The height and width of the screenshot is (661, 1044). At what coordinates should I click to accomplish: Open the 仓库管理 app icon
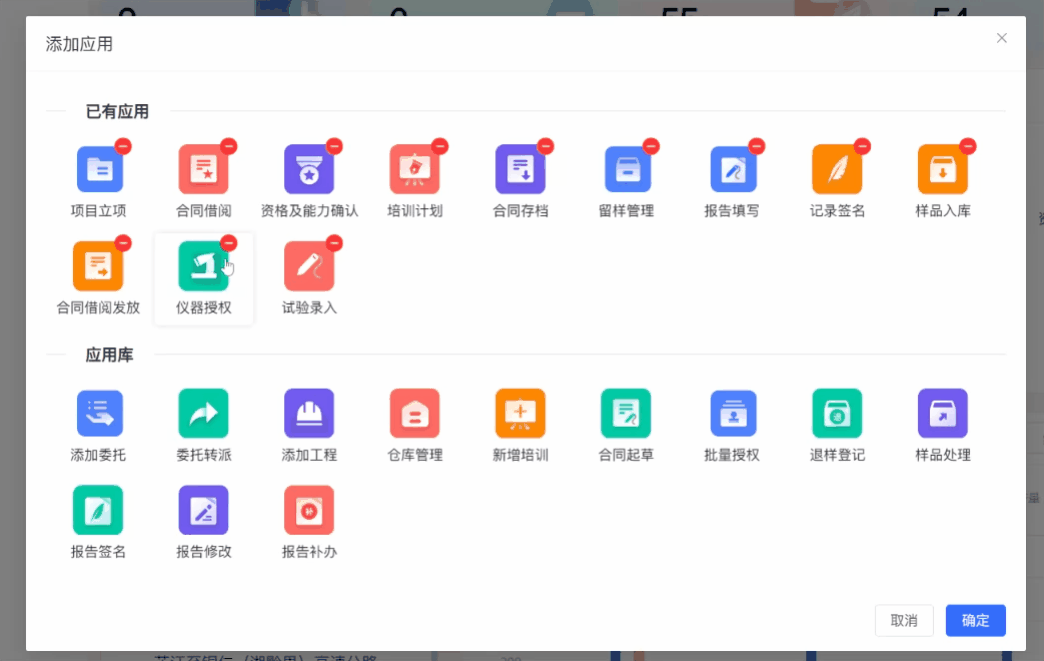[414, 413]
